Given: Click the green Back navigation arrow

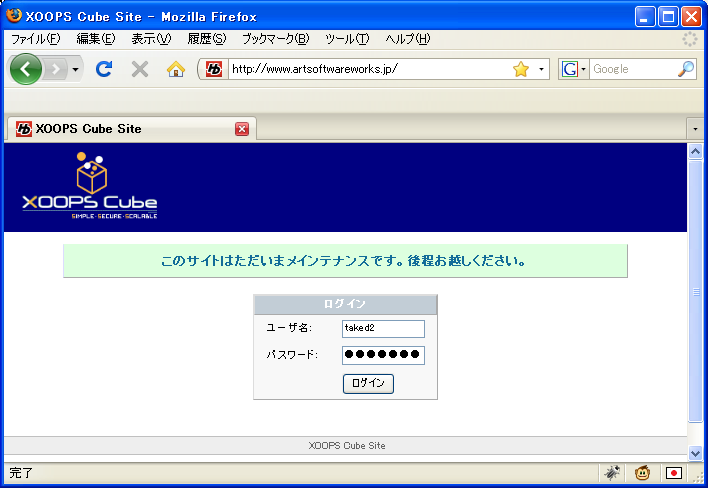Looking at the screenshot, I should pyautogui.click(x=25, y=69).
